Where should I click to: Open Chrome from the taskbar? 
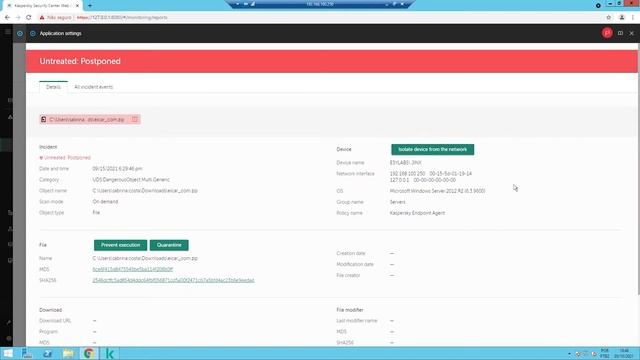(89, 353)
